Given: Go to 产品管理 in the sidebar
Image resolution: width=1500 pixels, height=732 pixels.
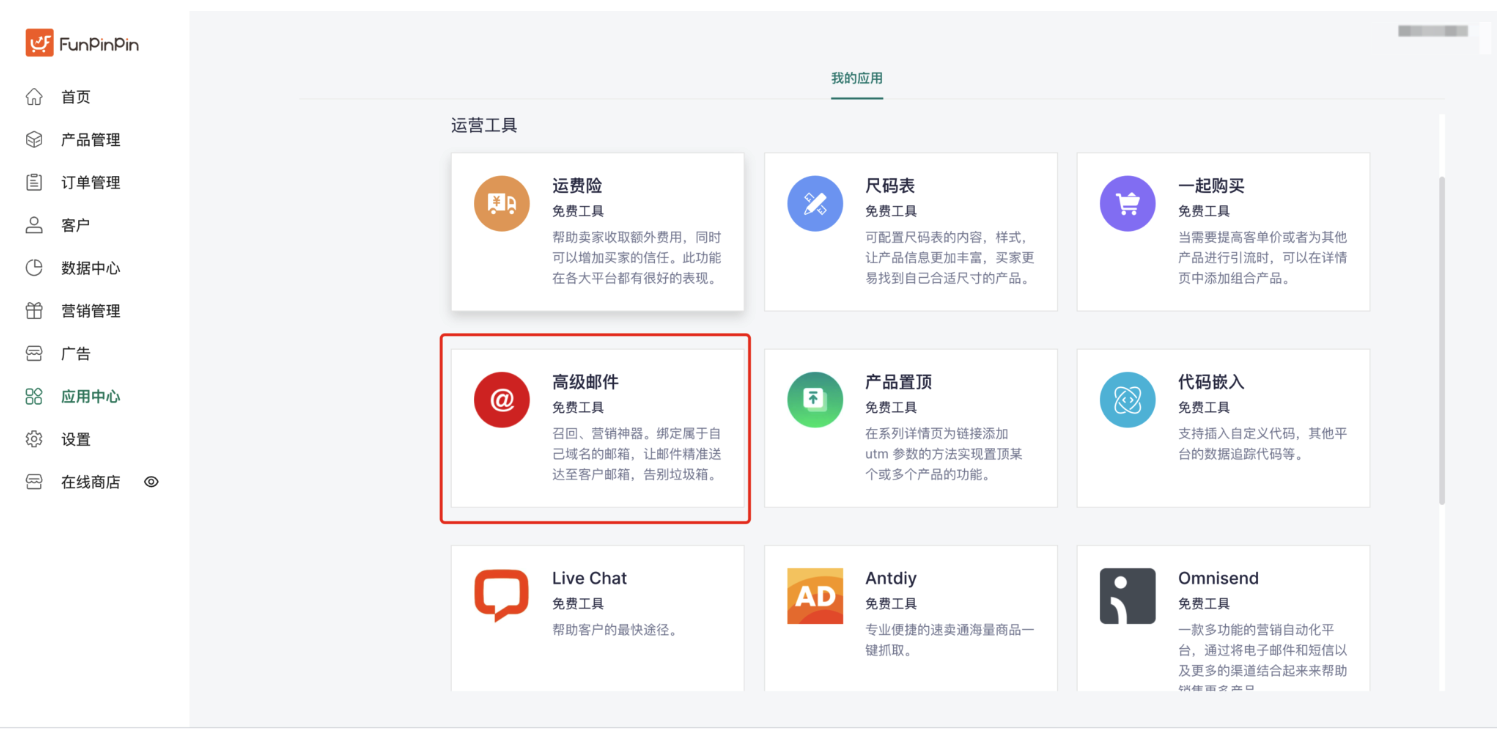Looking at the screenshot, I should 90,140.
